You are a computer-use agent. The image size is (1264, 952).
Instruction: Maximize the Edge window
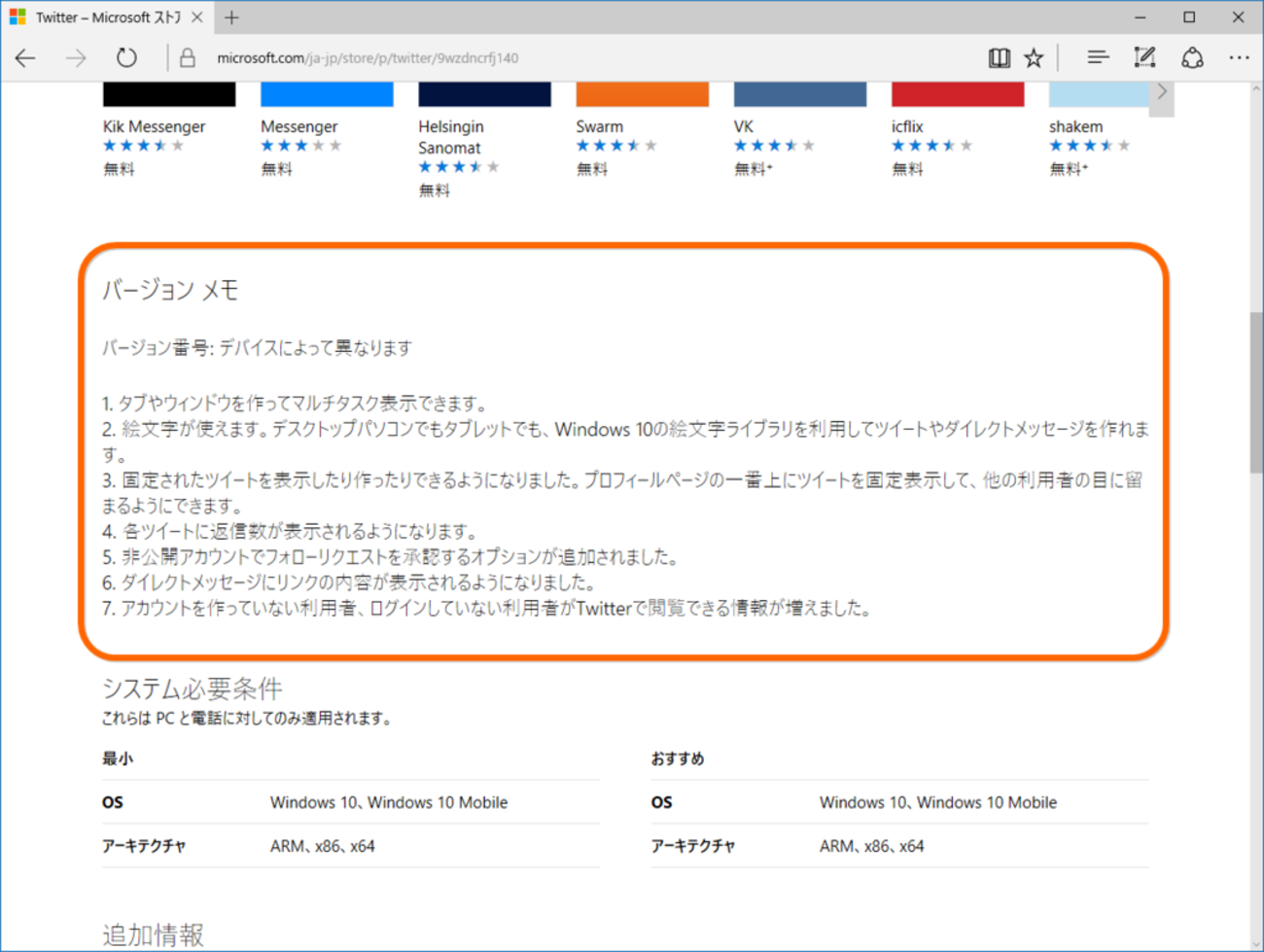click(1189, 18)
